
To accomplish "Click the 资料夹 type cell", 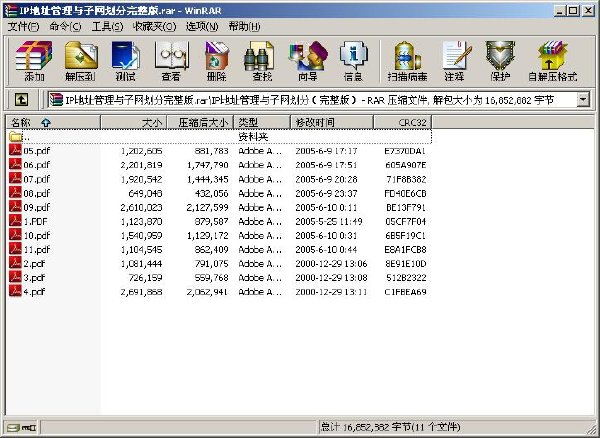I will point(253,137).
